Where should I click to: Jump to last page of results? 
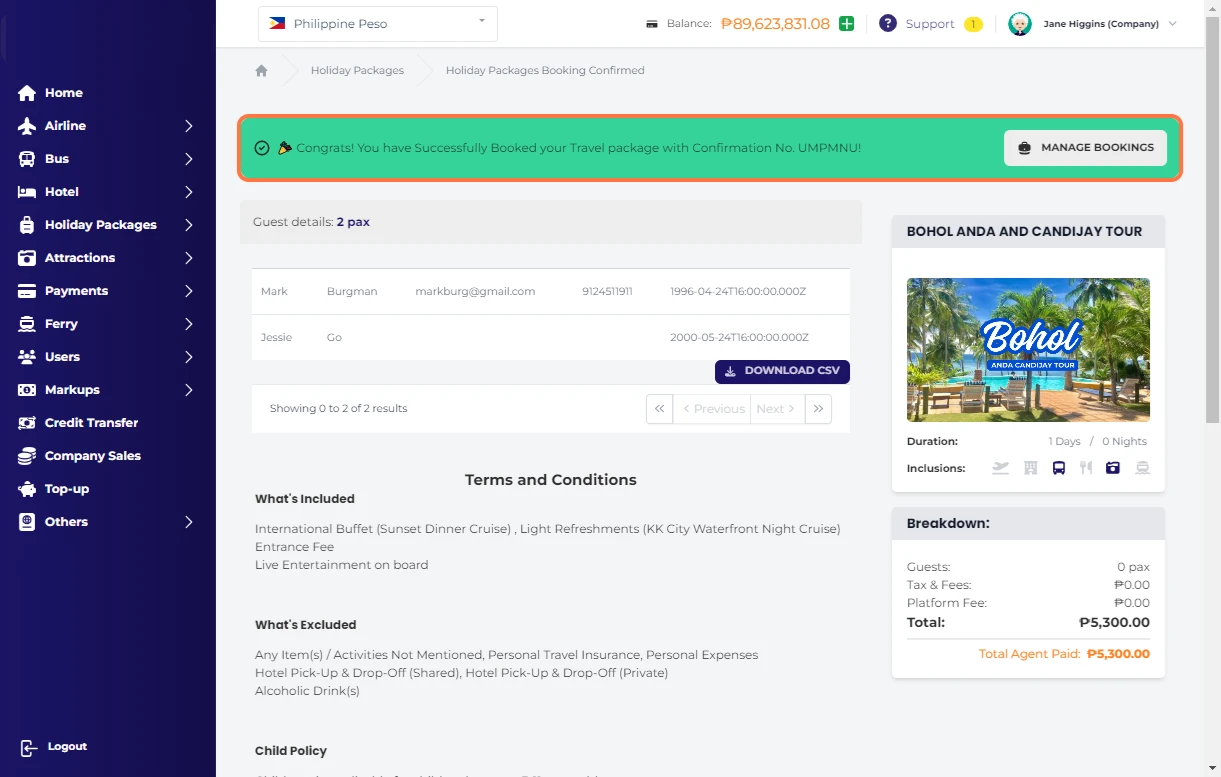tap(818, 409)
